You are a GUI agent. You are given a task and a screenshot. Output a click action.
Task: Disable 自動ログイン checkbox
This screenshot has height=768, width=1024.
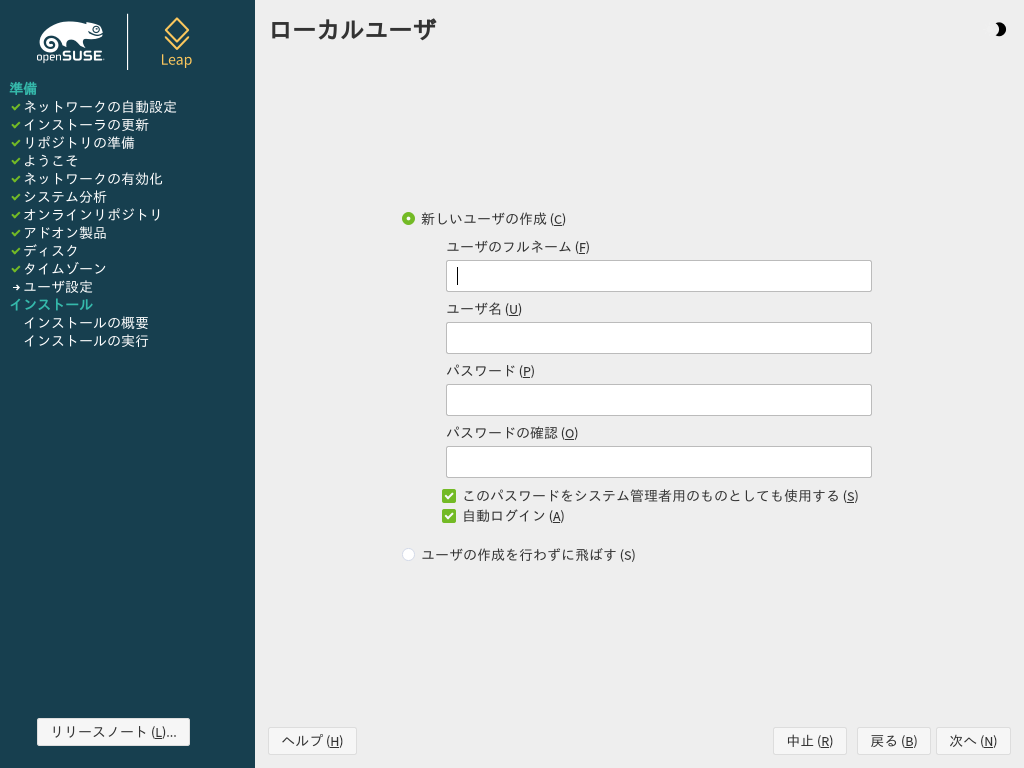point(449,516)
